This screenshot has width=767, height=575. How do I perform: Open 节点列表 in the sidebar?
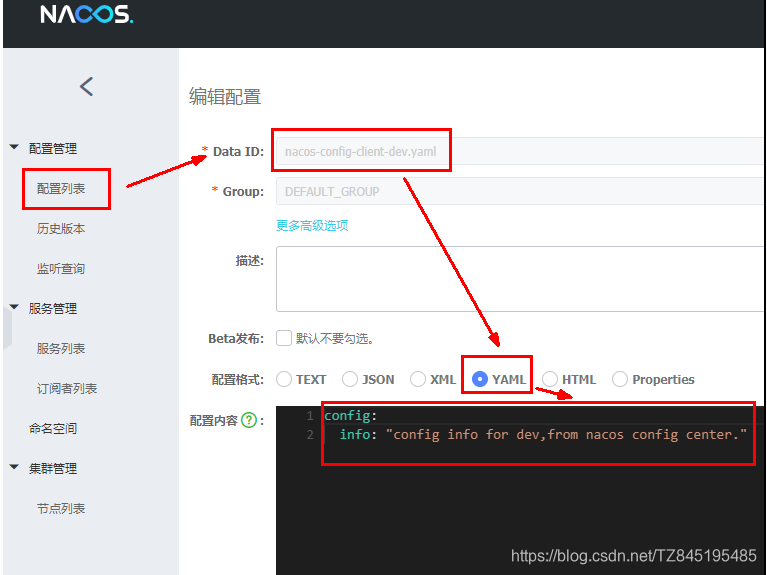pos(61,508)
